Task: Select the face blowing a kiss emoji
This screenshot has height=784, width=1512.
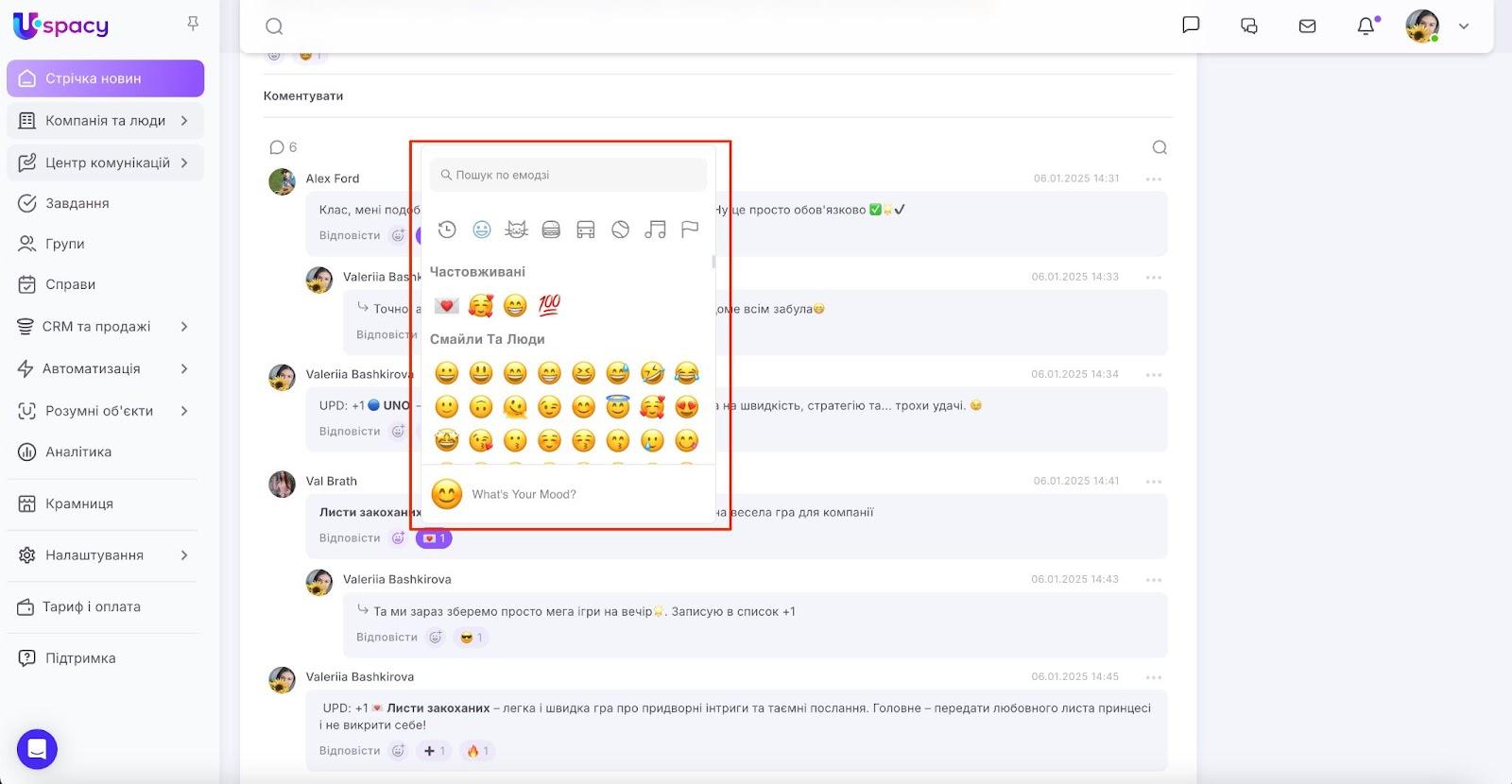Action: (x=481, y=440)
